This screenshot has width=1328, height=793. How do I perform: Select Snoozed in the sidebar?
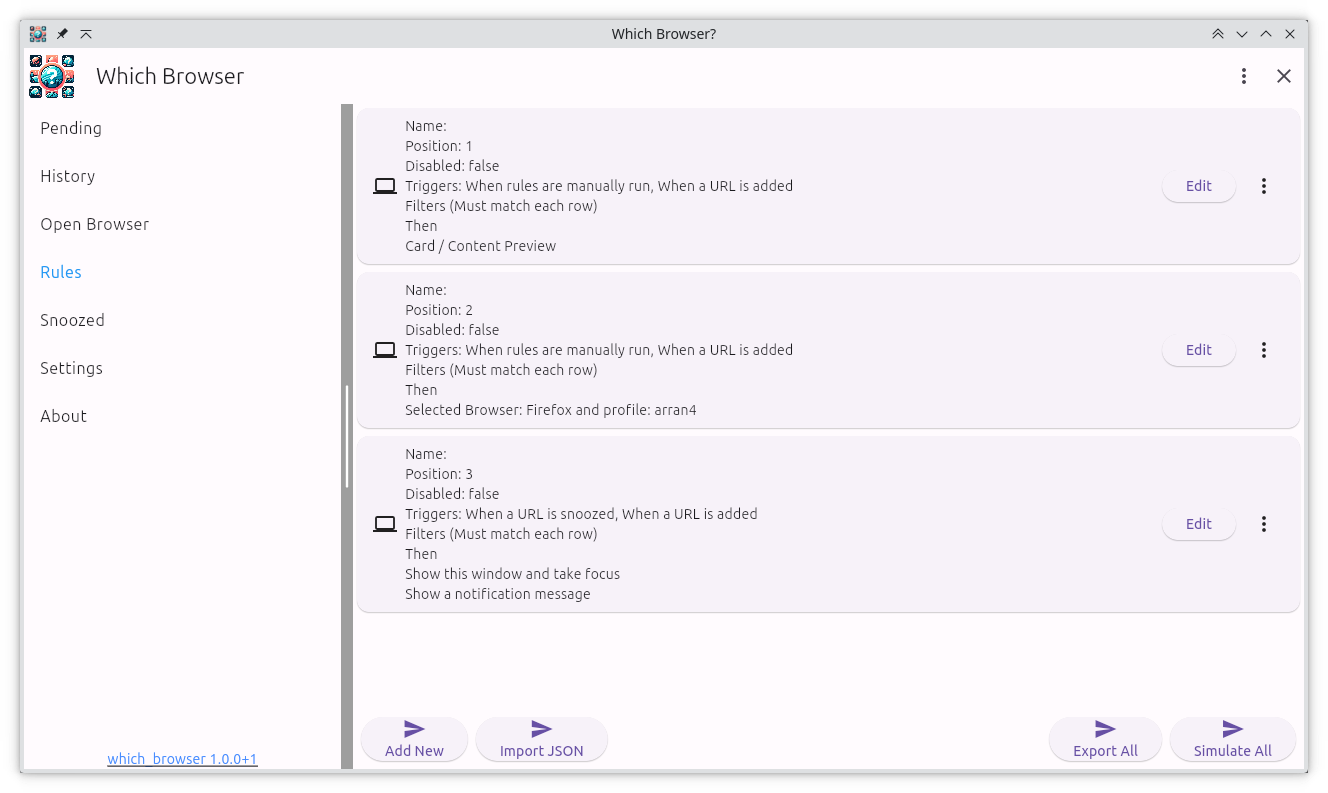tap(72, 320)
